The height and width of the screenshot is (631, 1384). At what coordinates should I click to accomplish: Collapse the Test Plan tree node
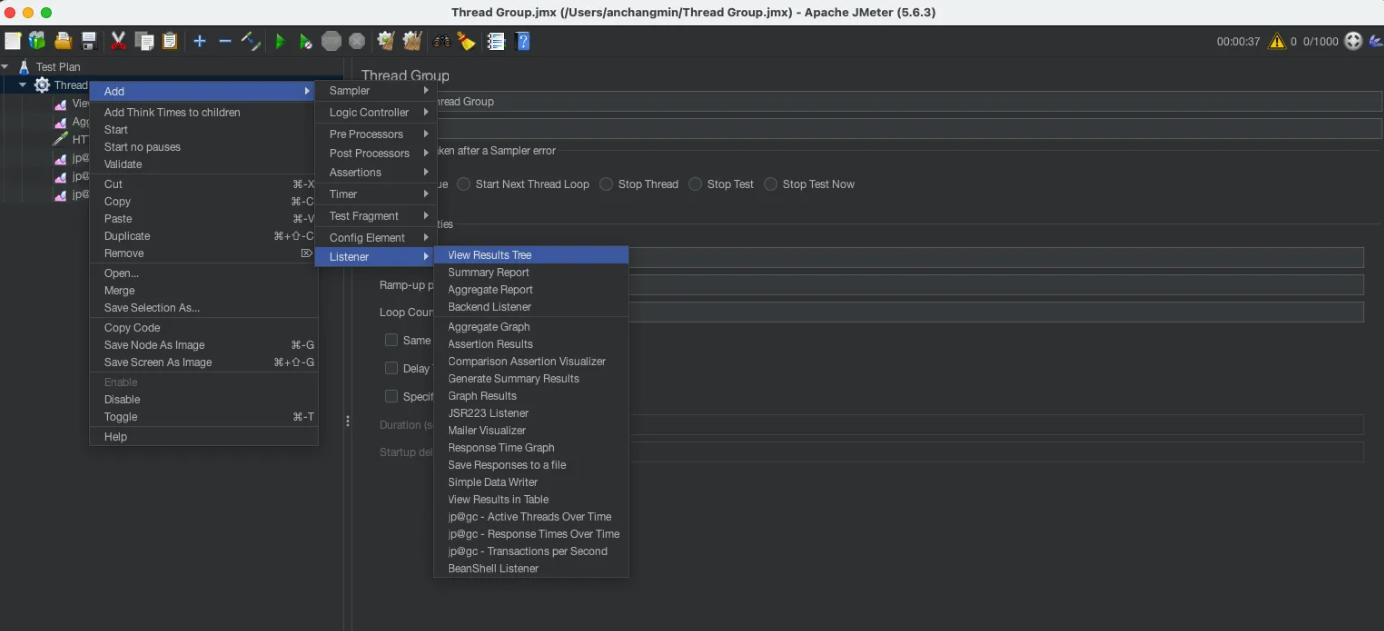click(x=5, y=67)
